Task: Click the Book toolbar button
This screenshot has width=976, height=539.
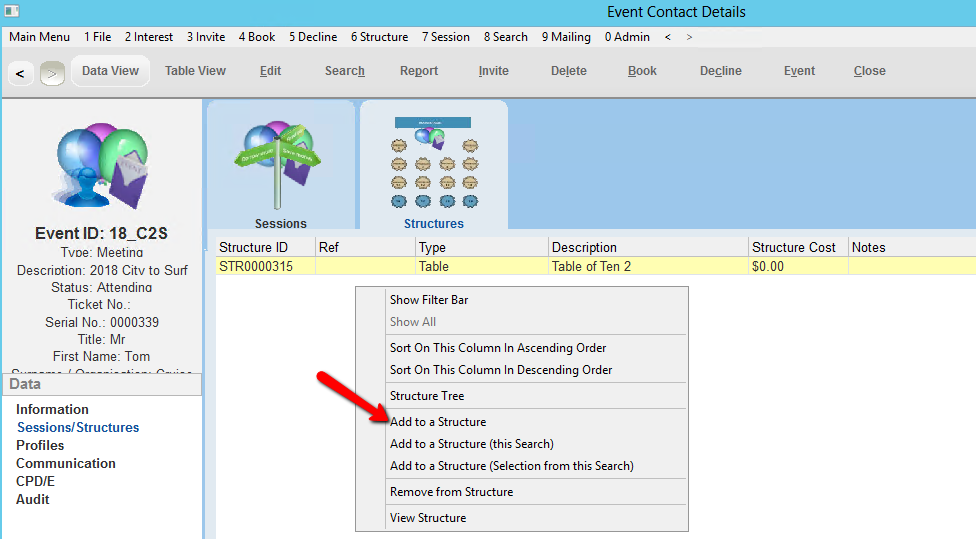Action: point(642,71)
